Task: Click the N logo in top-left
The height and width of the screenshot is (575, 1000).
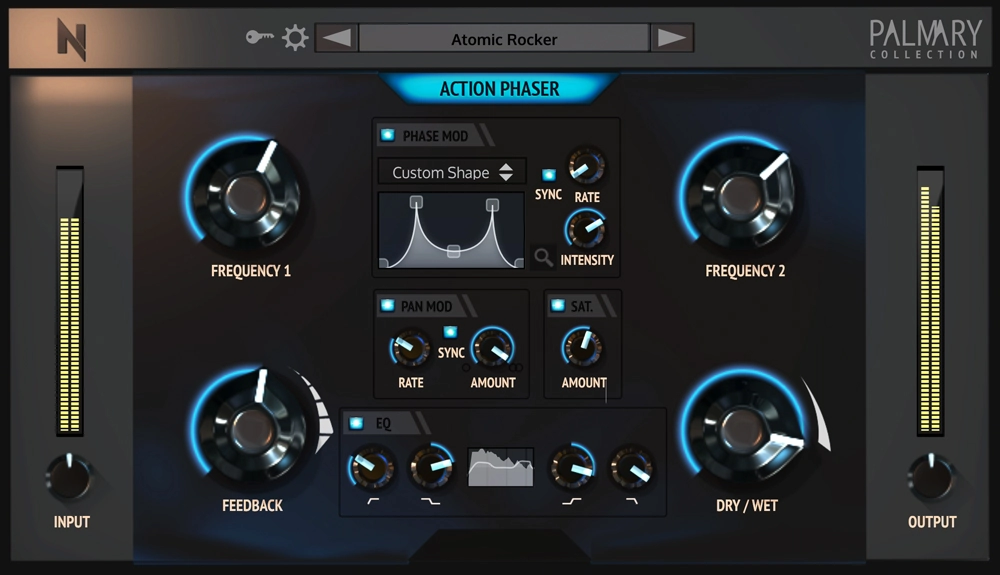Action: pyautogui.click(x=71, y=40)
